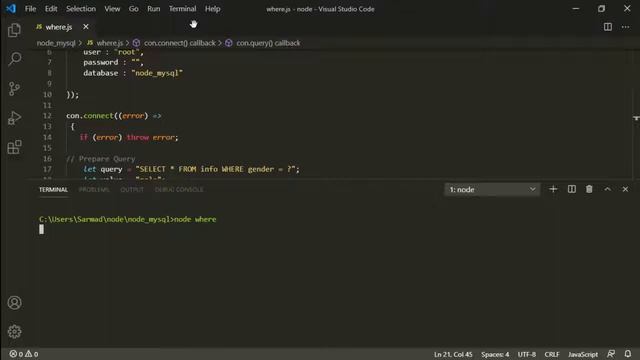Viewport: 640px width, 360px height.
Task: Click the '// Prepare Query' comment
Action: point(101,159)
